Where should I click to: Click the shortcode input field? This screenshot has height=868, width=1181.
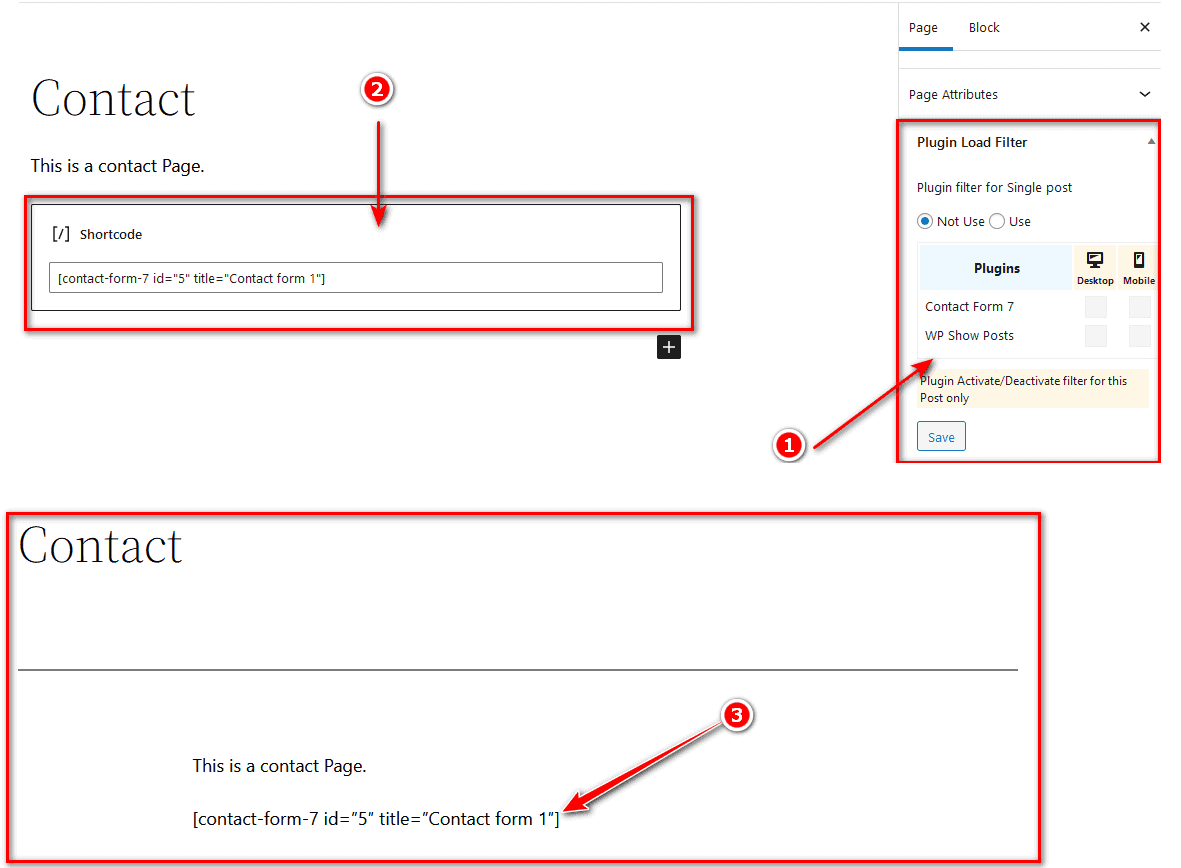tap(356, 278)
